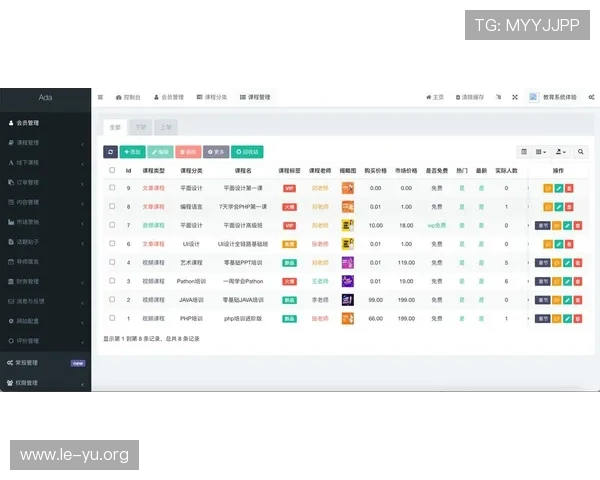Click red delete trash icon in row 9
600x480 pixels.
tap(569, 188)
